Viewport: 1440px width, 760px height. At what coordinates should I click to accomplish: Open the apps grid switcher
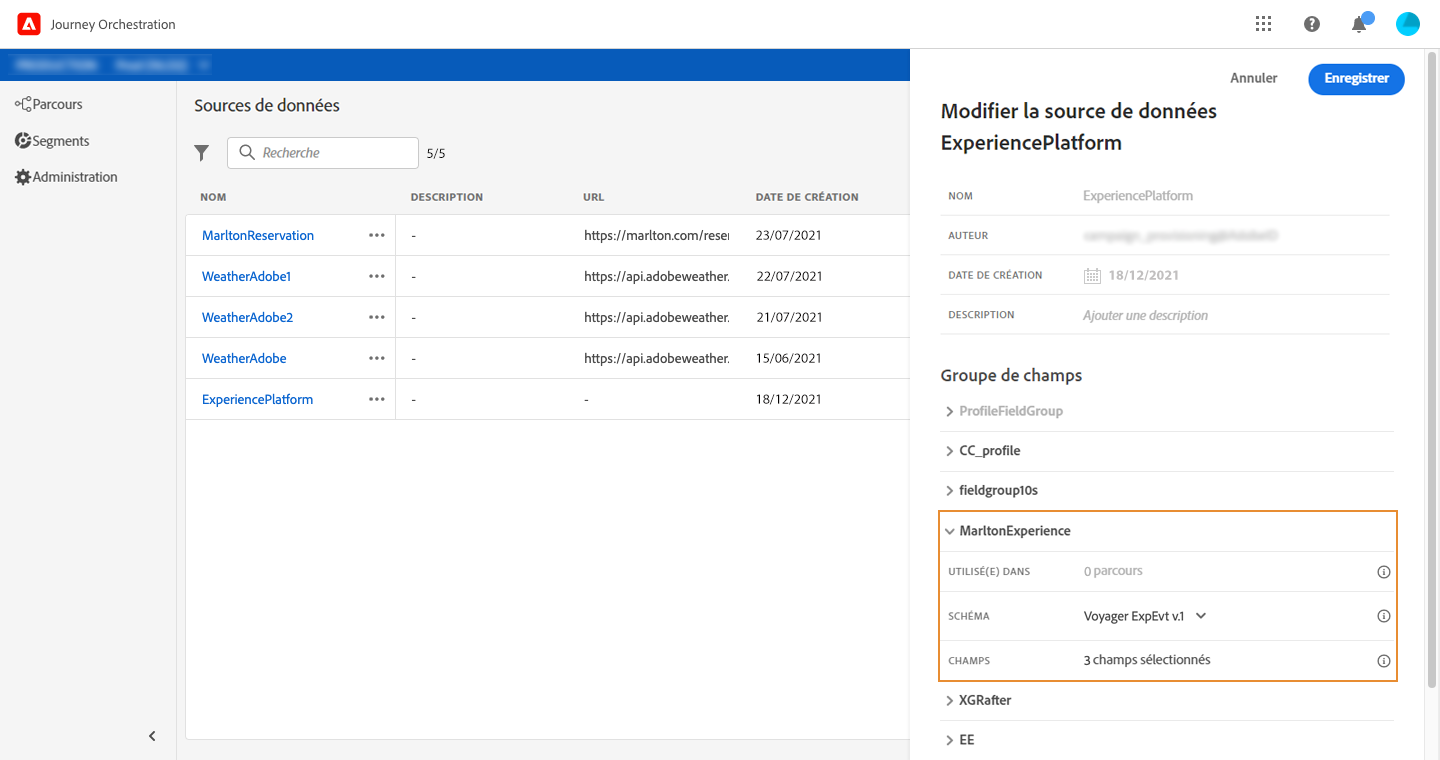[x=1263, y=24]
